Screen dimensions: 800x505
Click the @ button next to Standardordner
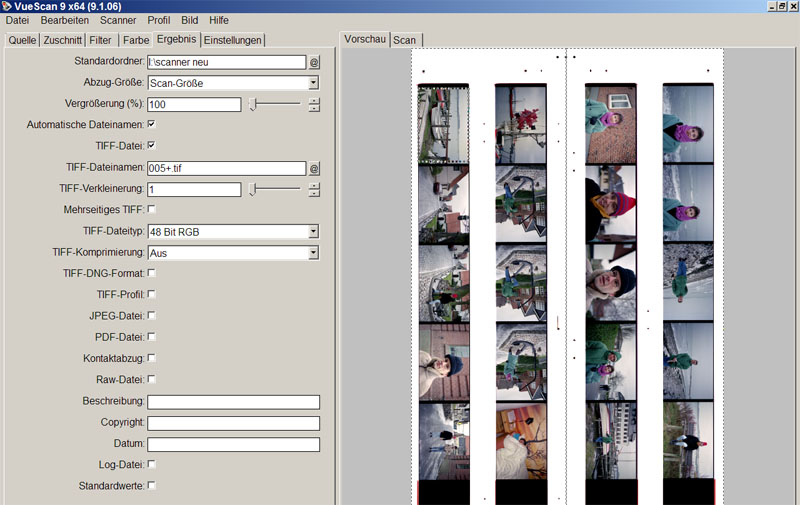(314, 62)
